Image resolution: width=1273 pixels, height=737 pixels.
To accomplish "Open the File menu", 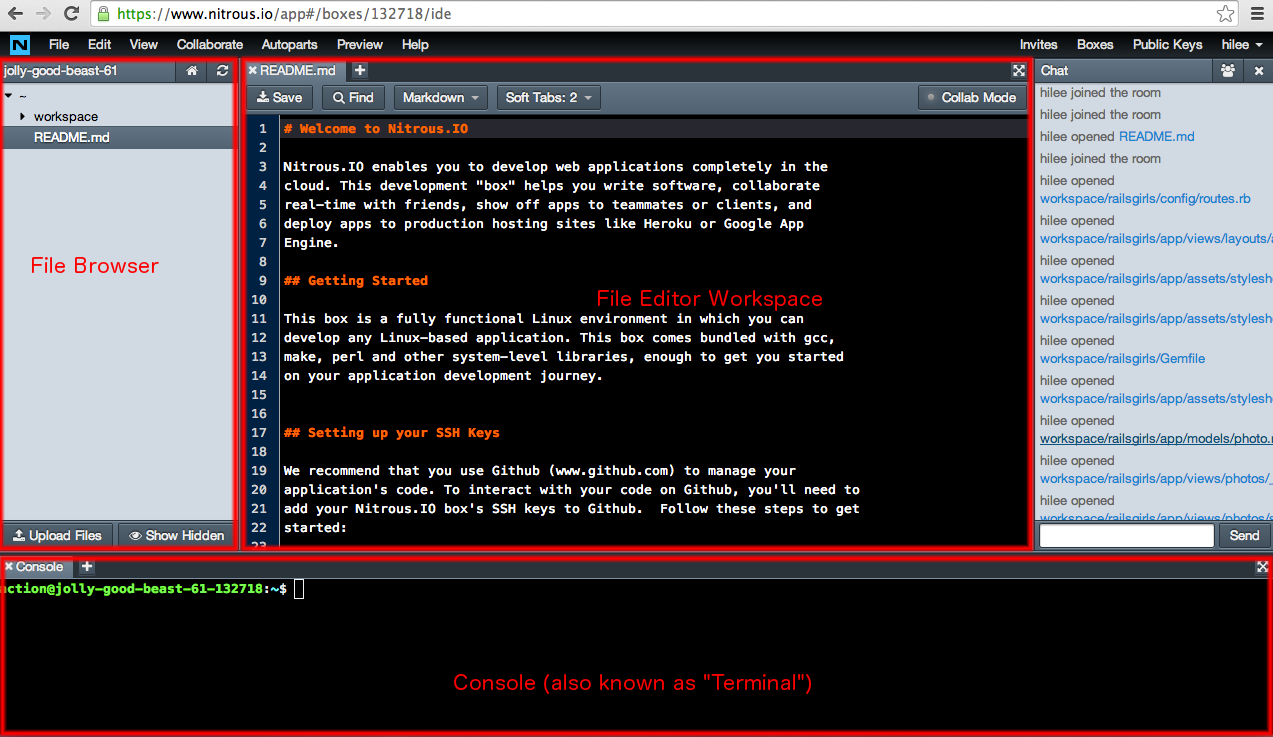I will 59,44.
